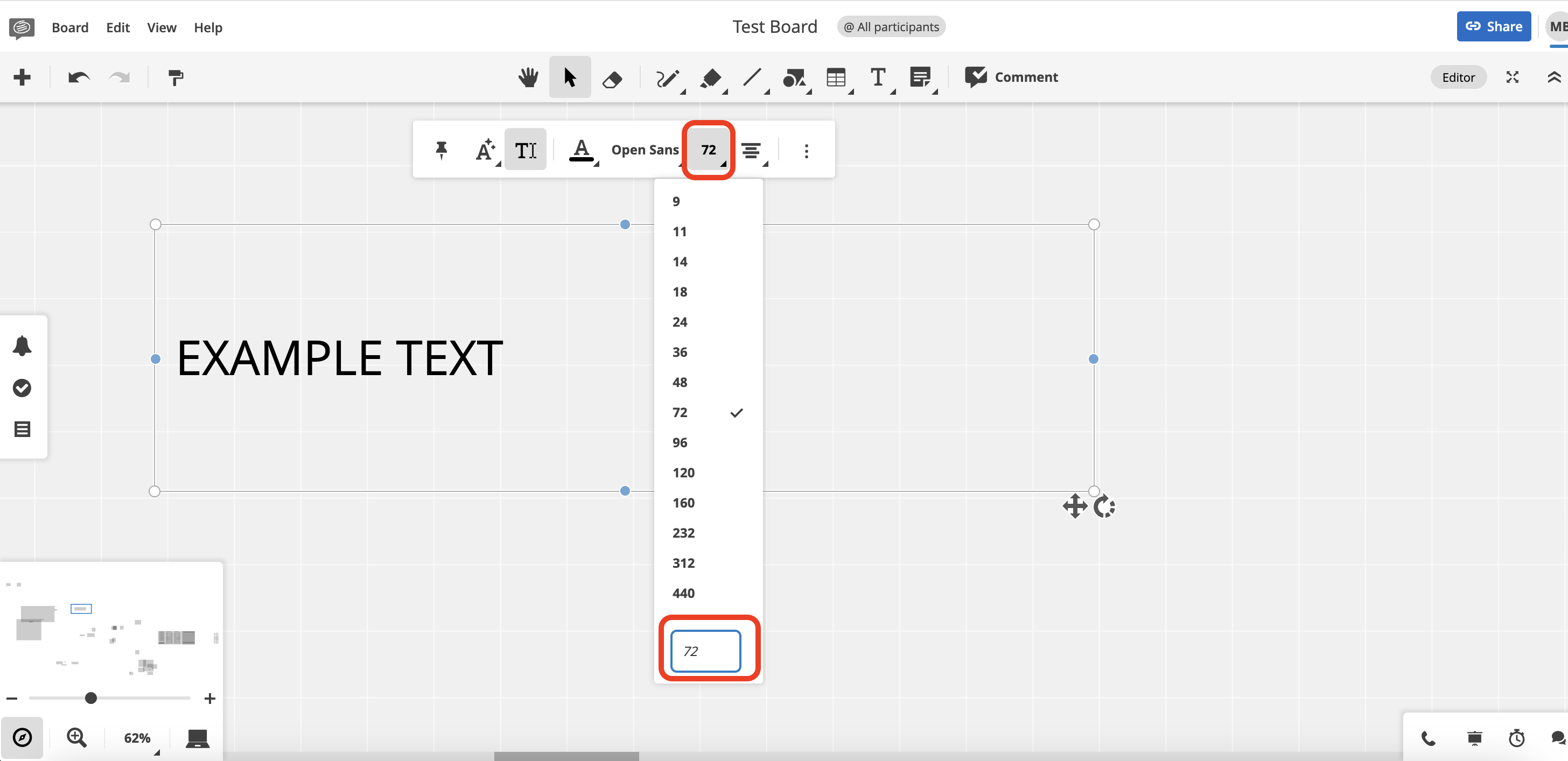
Task: Open the tasks checkmark icon
Action: click(23, 387)
